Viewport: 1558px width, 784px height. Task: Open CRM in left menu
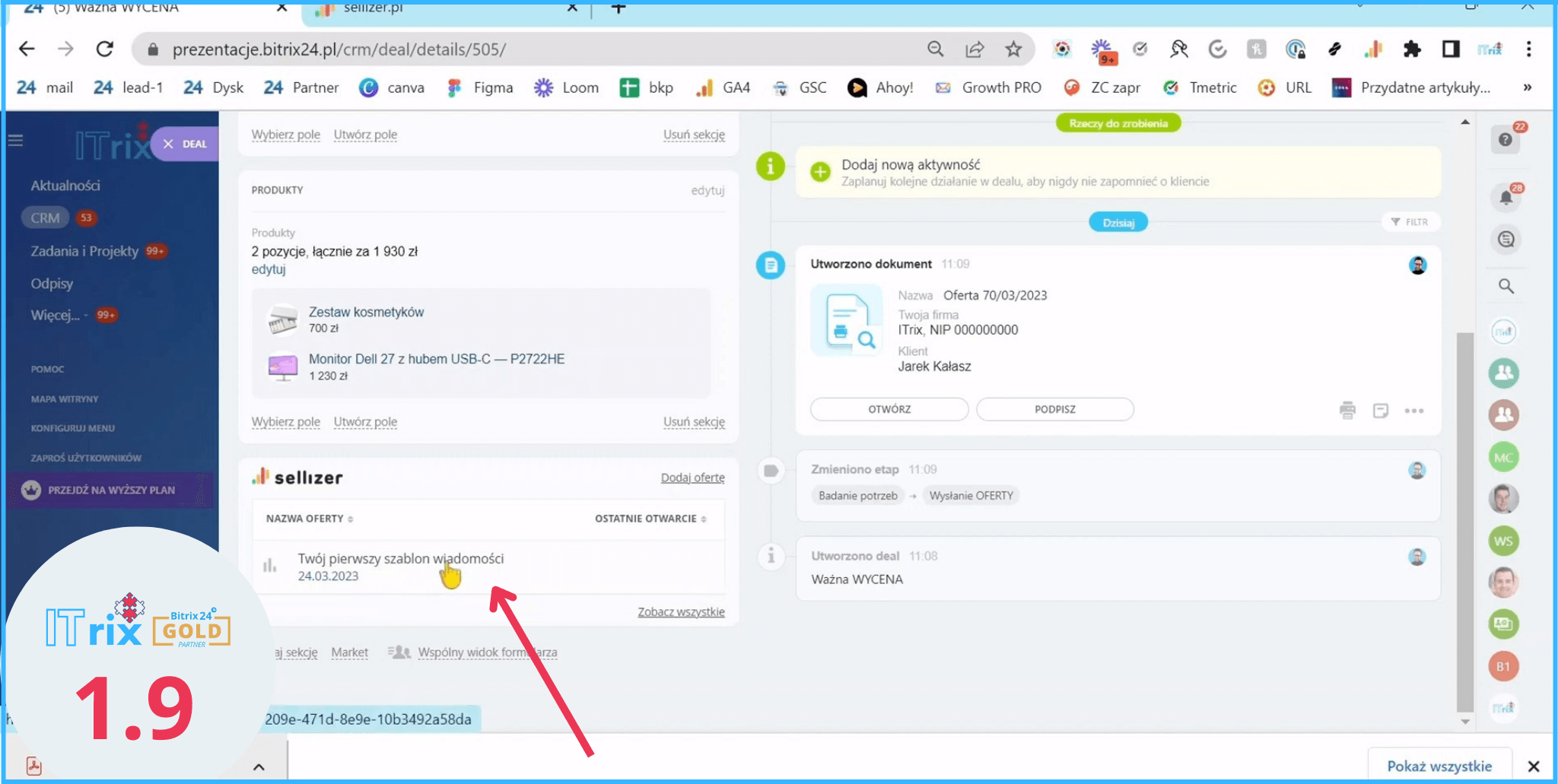click(45, 218)
